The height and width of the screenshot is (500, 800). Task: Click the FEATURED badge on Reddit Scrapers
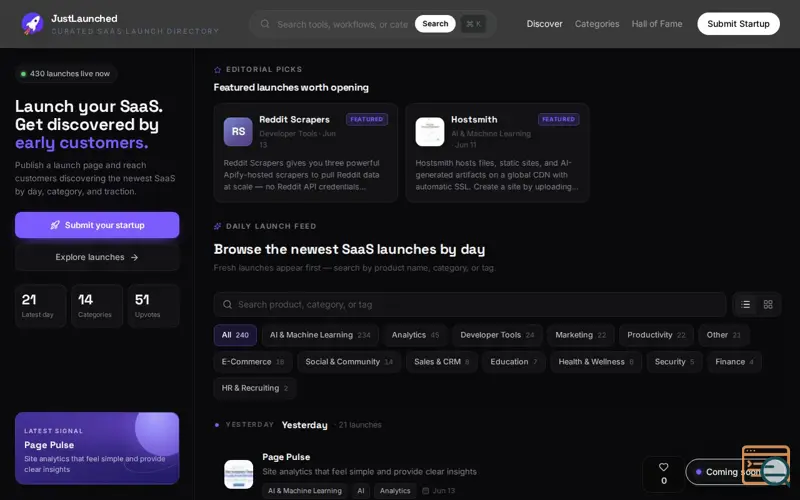[x=367, y=119]
